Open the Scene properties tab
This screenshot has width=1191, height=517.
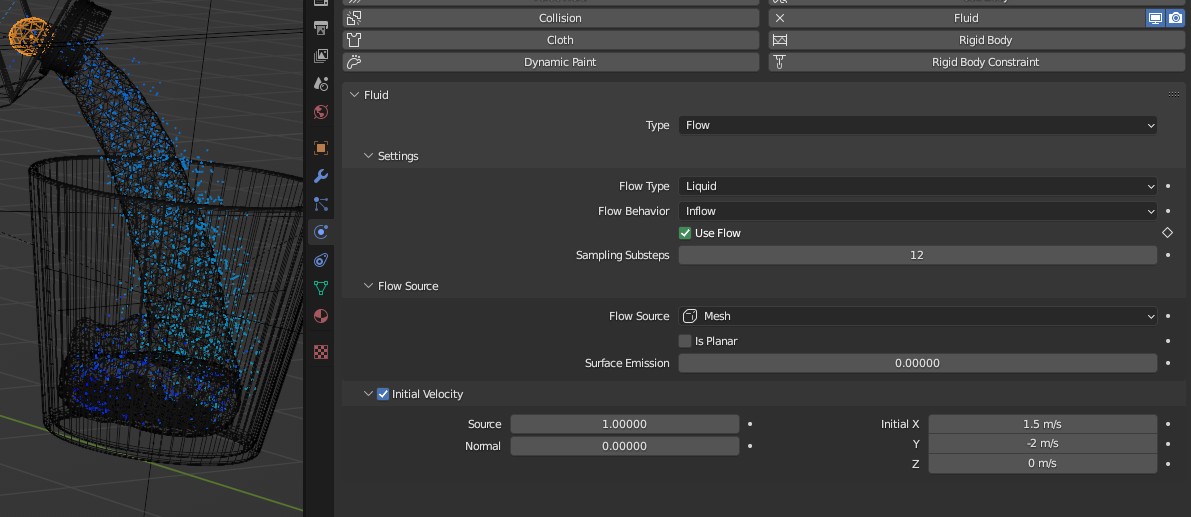pyautogui.click(x=321, y=84)
